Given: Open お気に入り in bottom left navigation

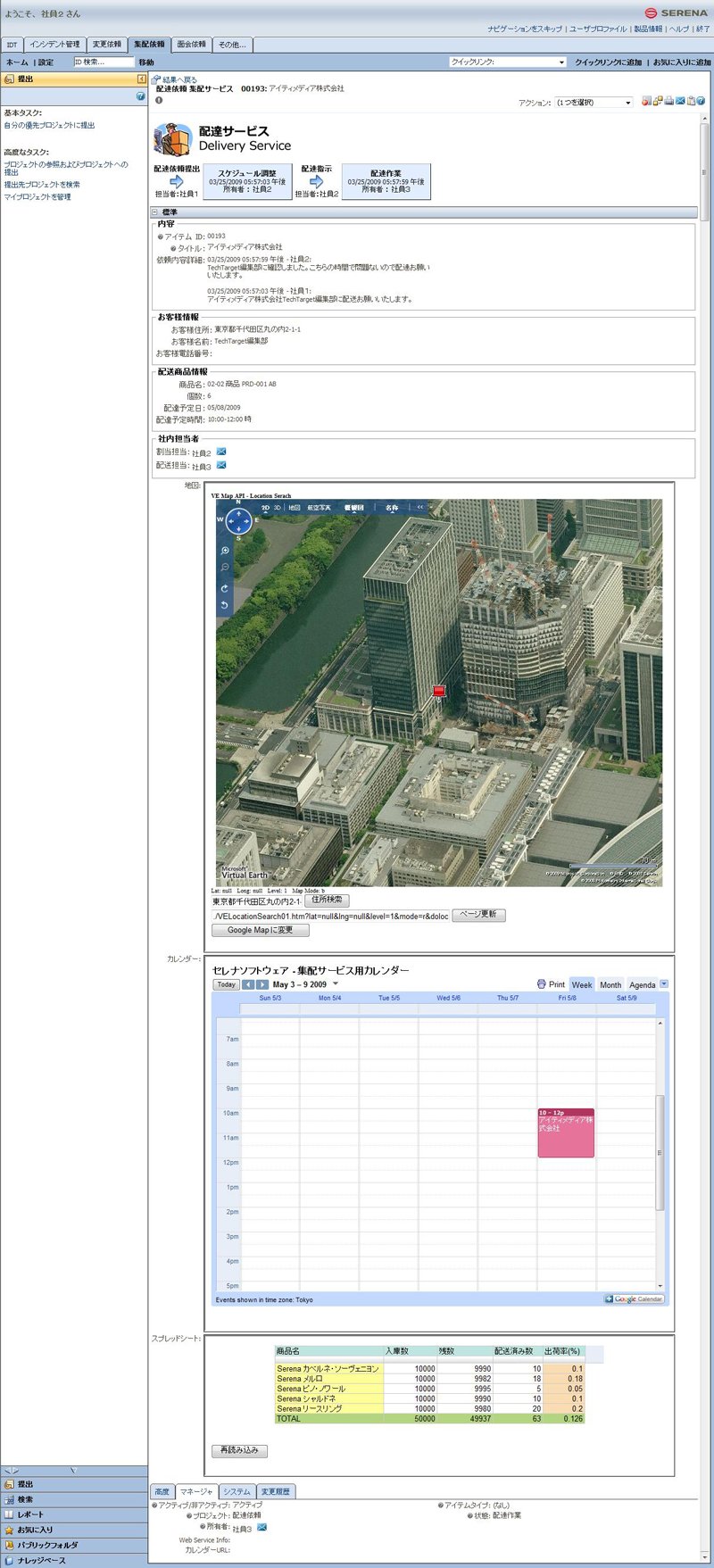Looking at the screenshot, I should pos(73,1530).
